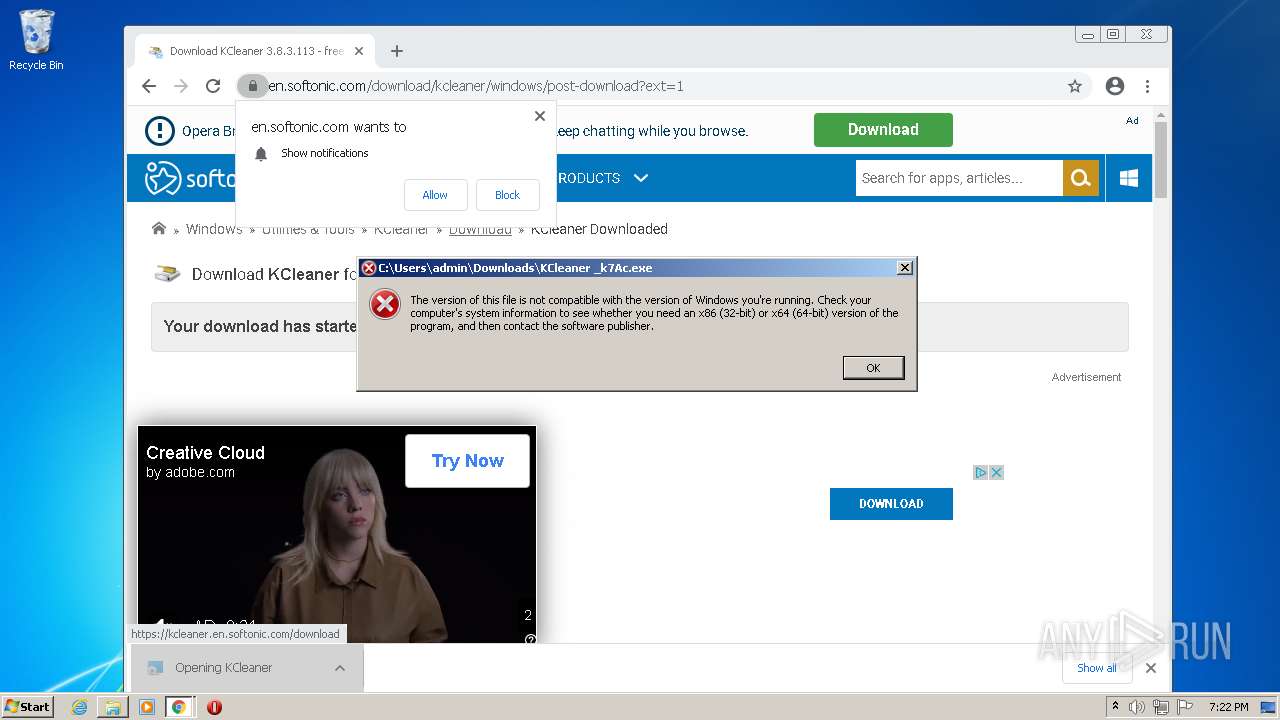Reload the page with refresh icon
The width and height of the screenshot is (1280, 720).
(213, 86)
